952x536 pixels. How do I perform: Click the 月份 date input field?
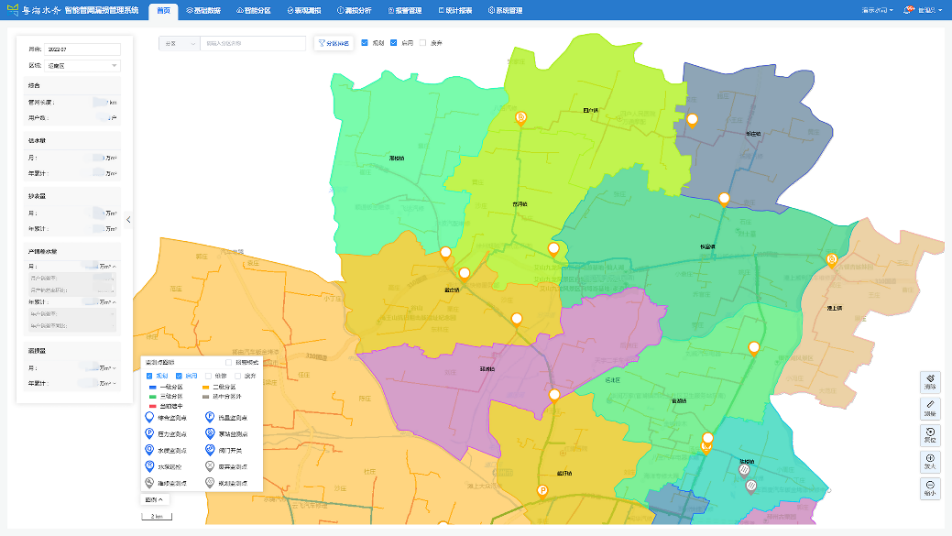tap(82, 49)
